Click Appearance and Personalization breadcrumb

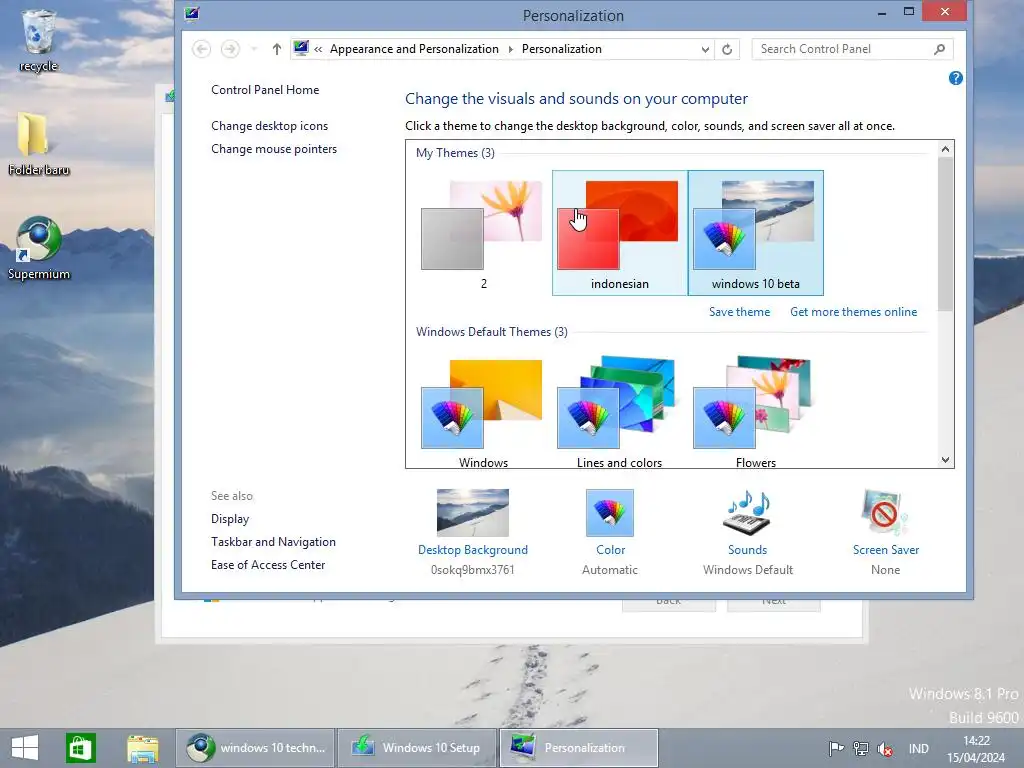click(x=414, y=49)
